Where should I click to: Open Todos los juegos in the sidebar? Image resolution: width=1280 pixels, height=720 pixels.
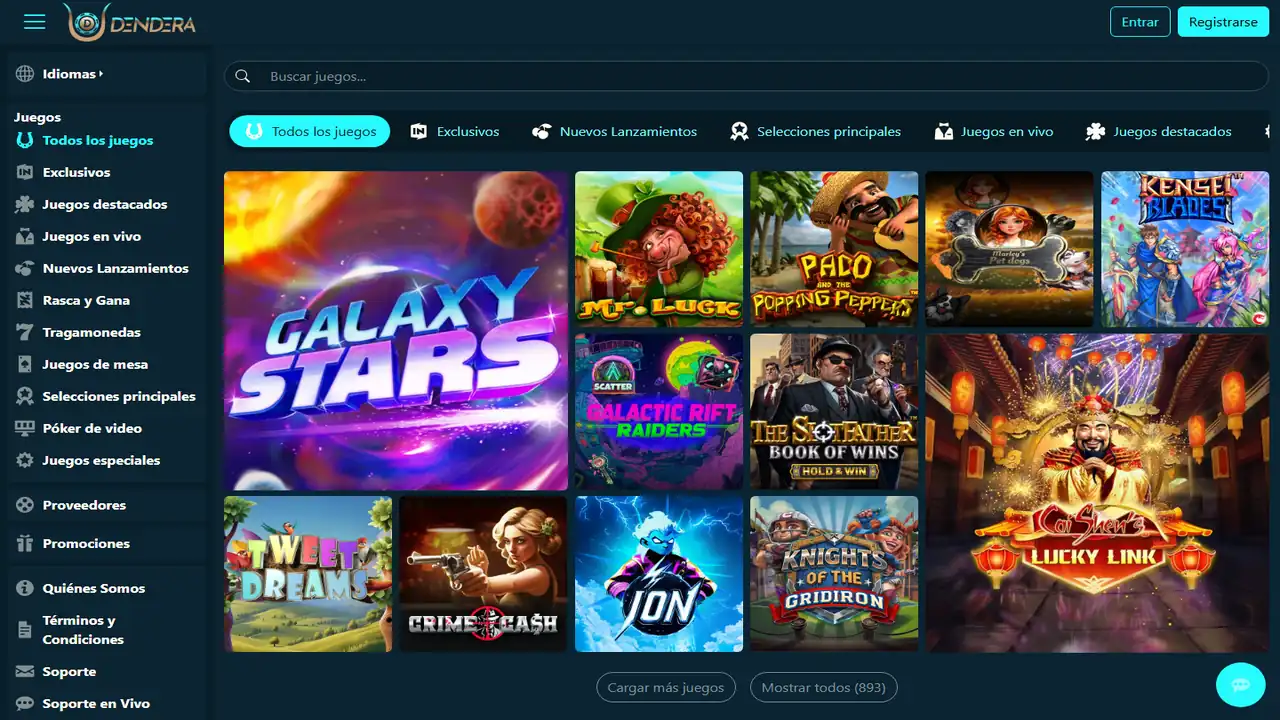click(x=98, y=141)
